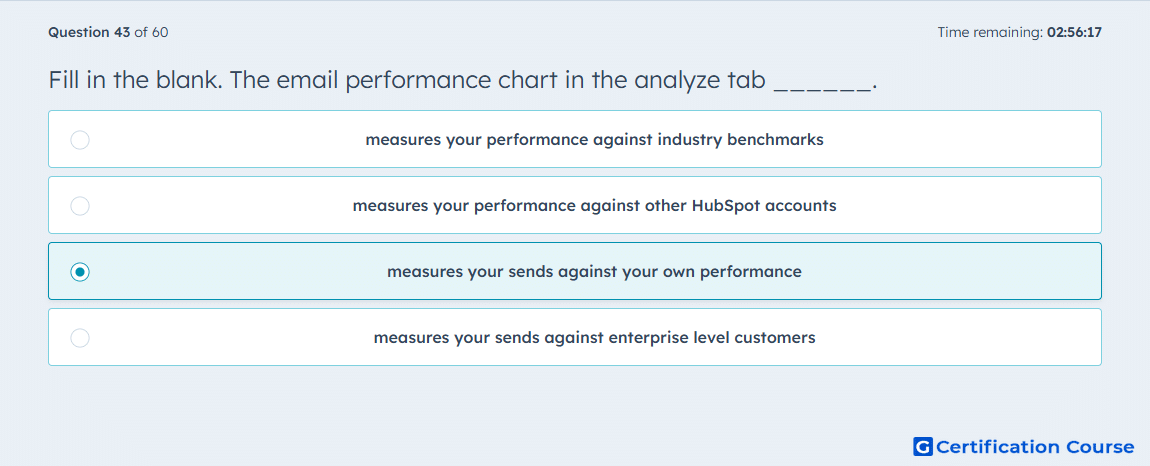The height and width of the screenshot is (466, 1150).
Task: Click the blue G logo icon
Action: pos(923,446)
